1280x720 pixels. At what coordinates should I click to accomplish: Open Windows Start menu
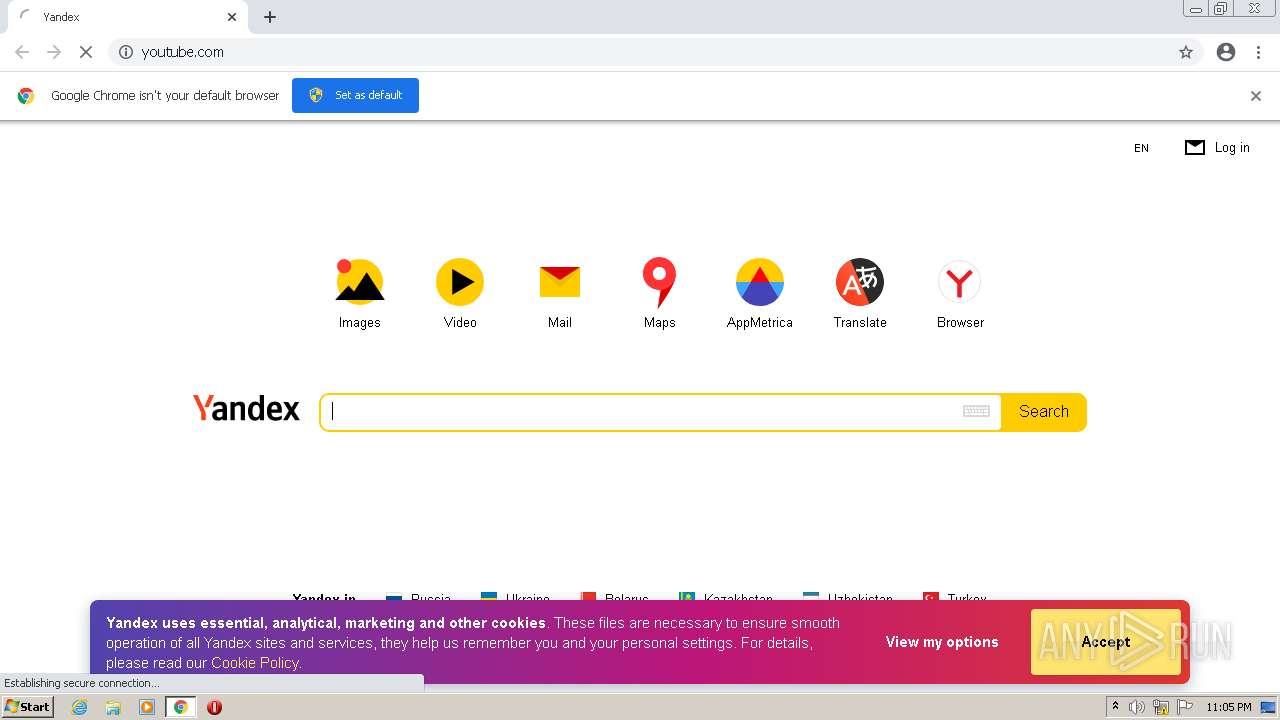point(27,707)
